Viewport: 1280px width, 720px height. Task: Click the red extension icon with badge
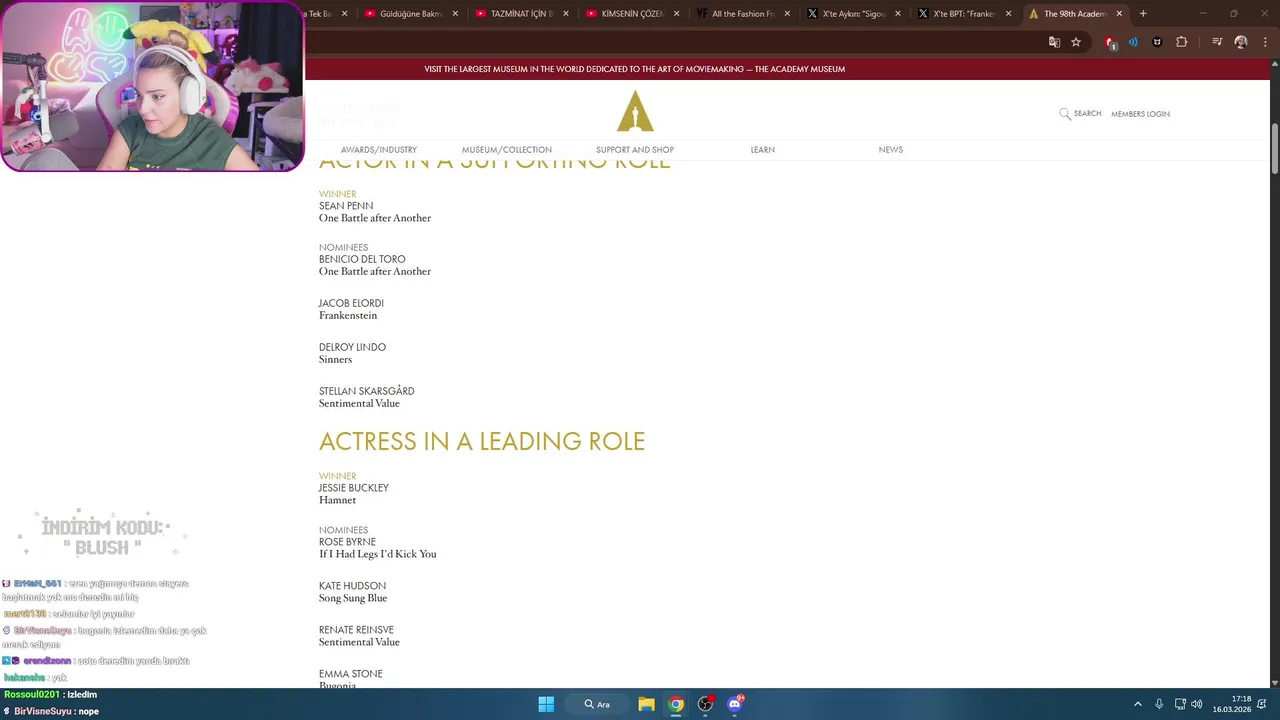(1110, 42)
